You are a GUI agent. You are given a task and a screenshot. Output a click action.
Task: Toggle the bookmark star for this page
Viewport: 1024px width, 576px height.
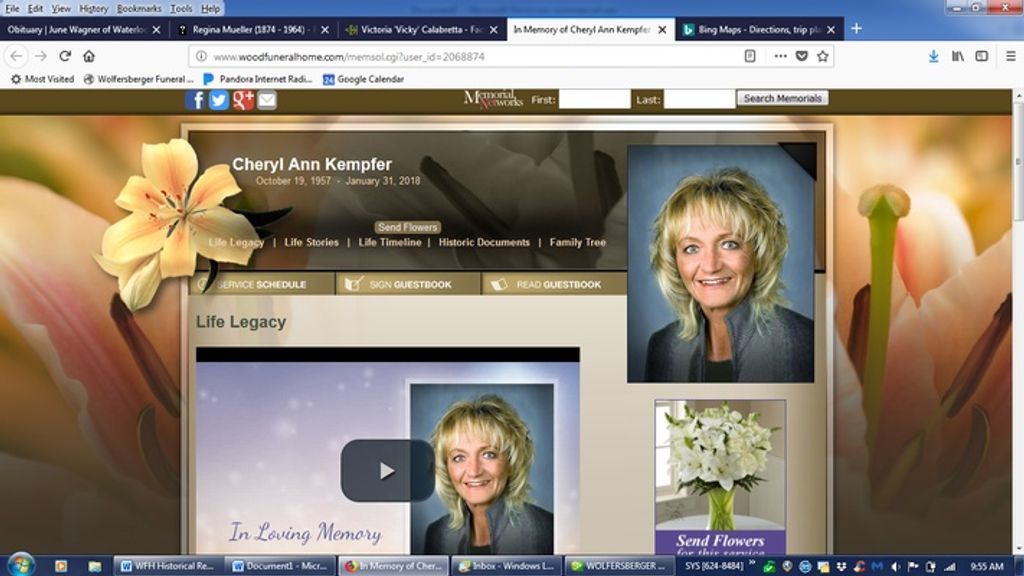tap(823, 57)
